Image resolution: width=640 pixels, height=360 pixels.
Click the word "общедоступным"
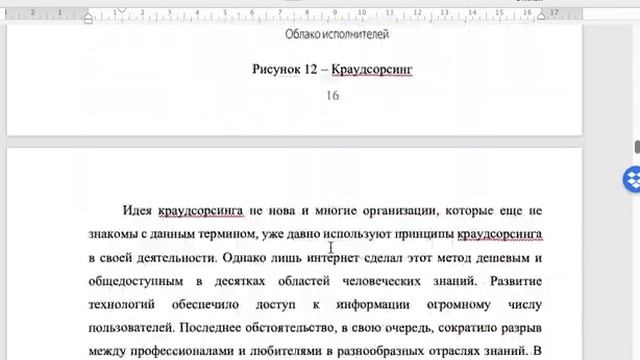click(x=136, y=282)
